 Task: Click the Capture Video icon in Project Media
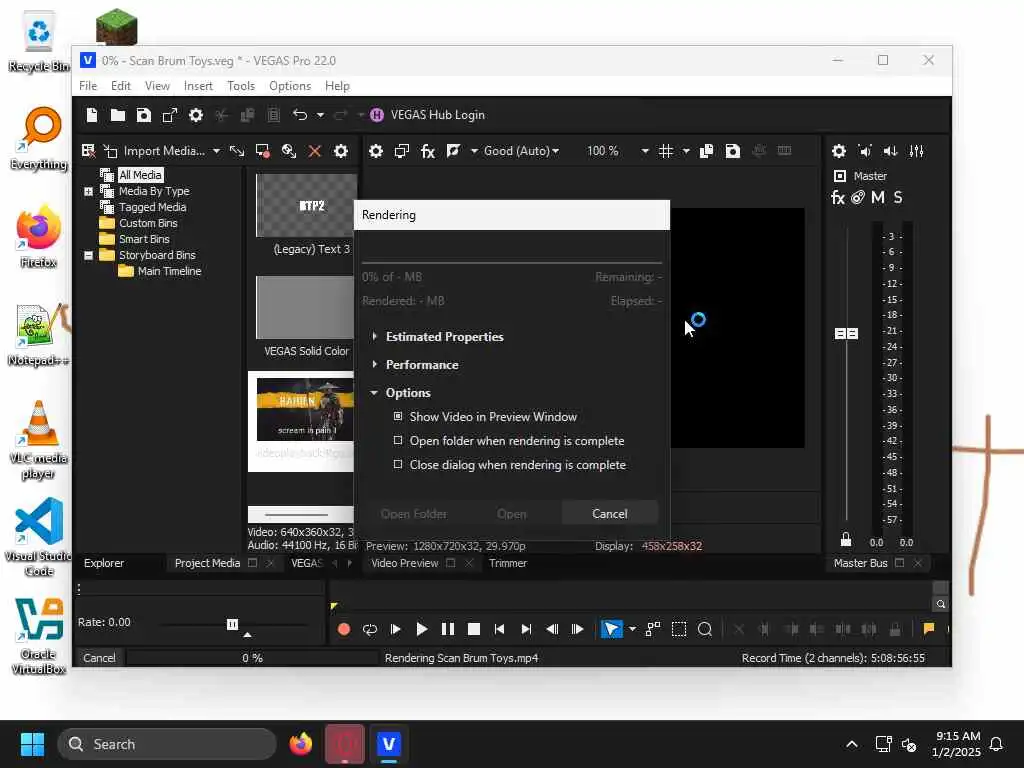[263, 151]
